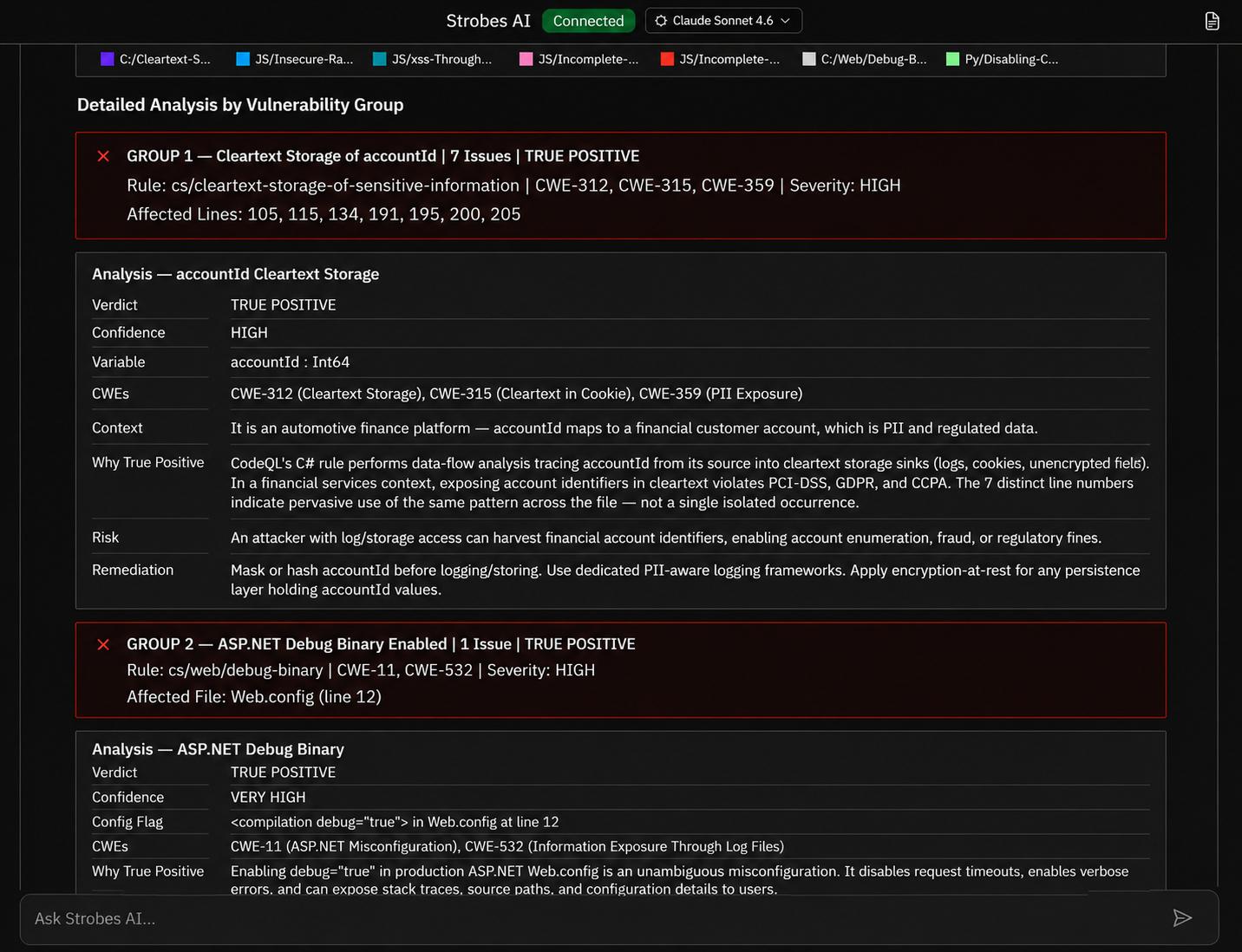Screen dimensions: 1242x952
Task: Click the Mask or hash accountId remediation text
Action: pos(685,579)
